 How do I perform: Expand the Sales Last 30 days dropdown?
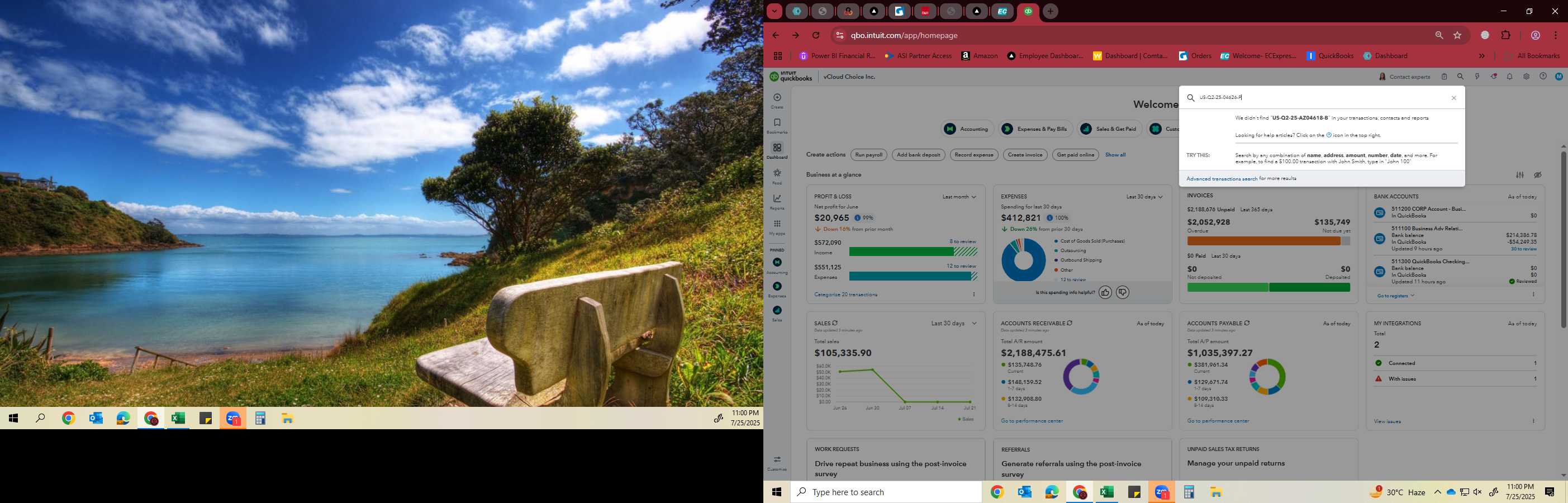954,324
